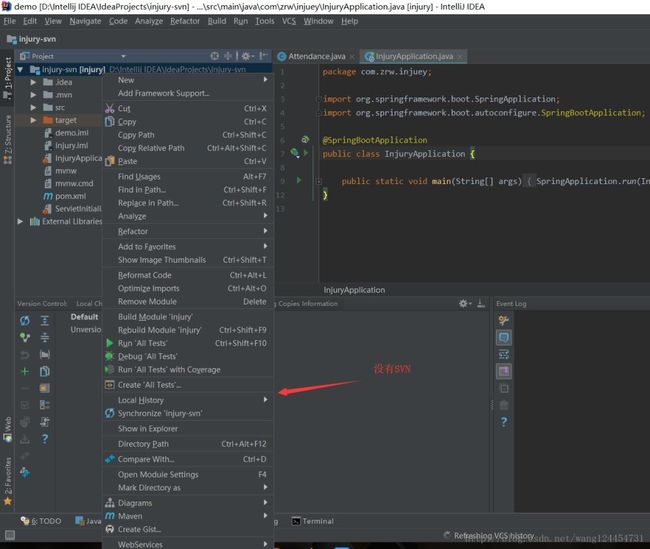The image size is (650, 549).
Task: Select Reformat Code from context menu
Action: point(188,275)
